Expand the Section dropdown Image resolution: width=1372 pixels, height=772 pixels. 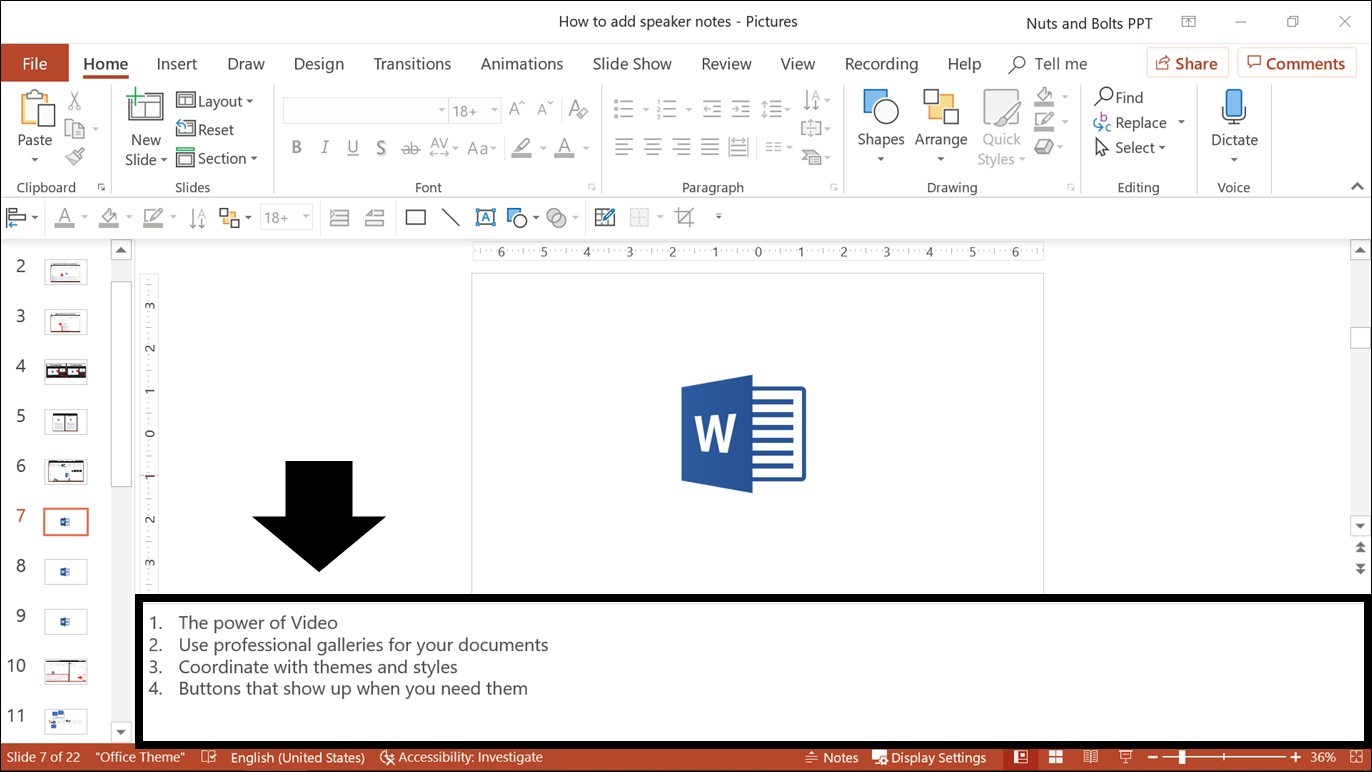click(x=218, y=158)
